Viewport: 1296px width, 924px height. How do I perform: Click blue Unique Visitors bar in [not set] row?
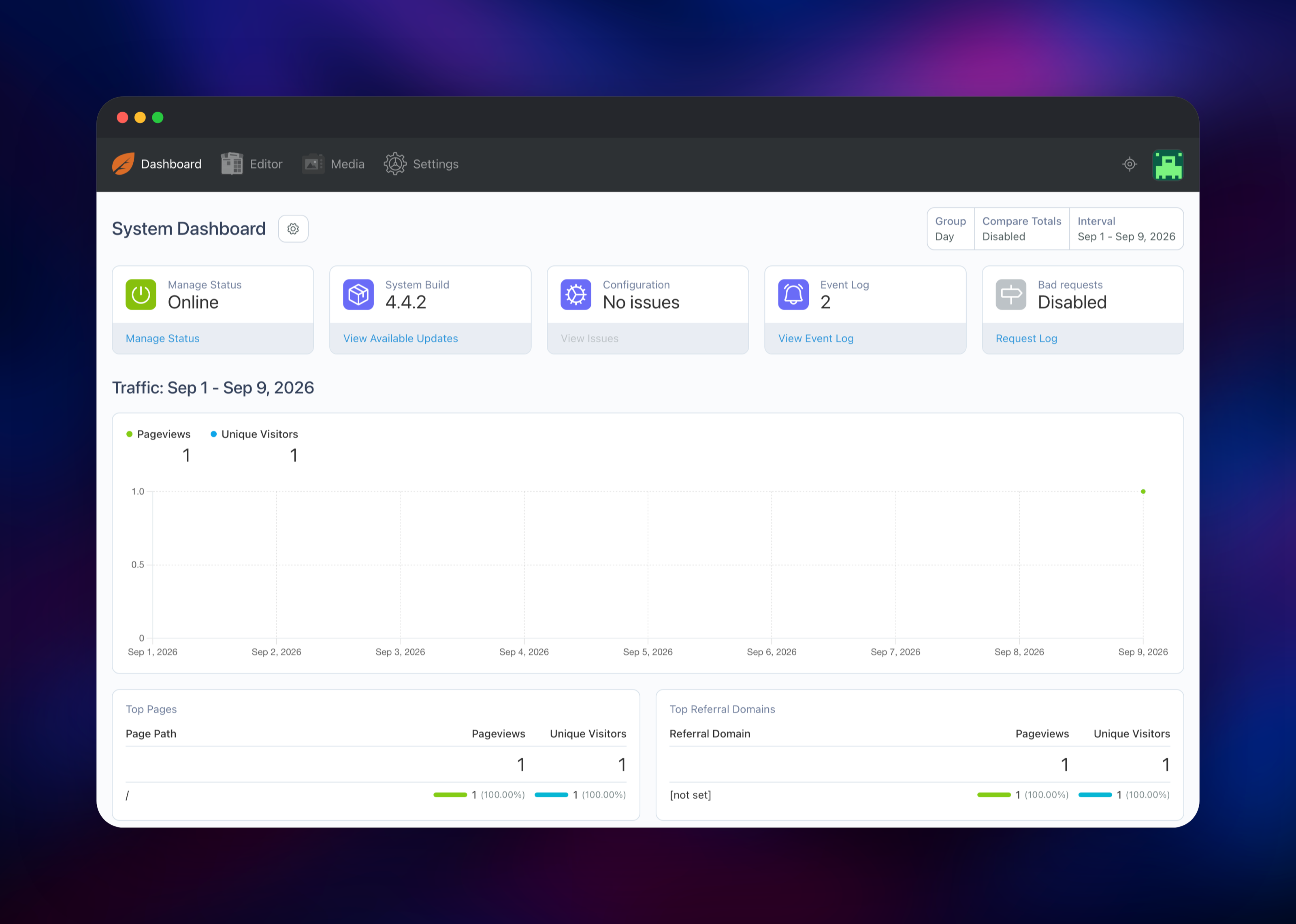point(1095,795)
